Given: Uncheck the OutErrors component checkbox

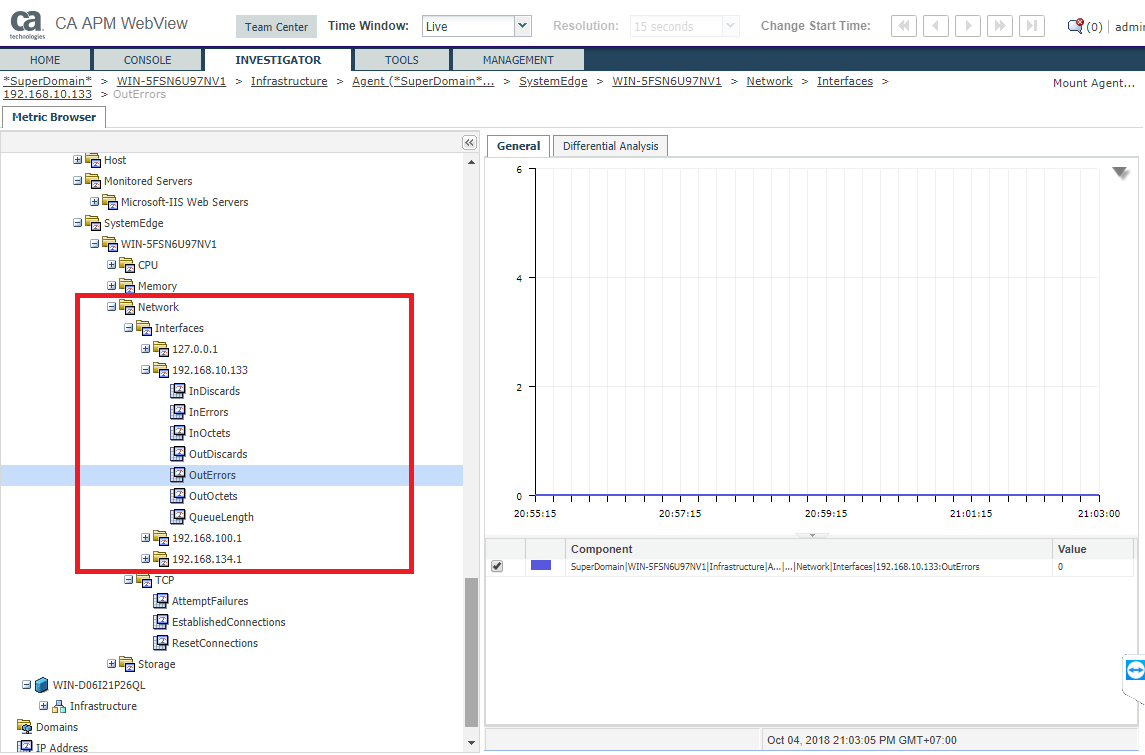Looking at the screenshot, I should coord(497,566).
